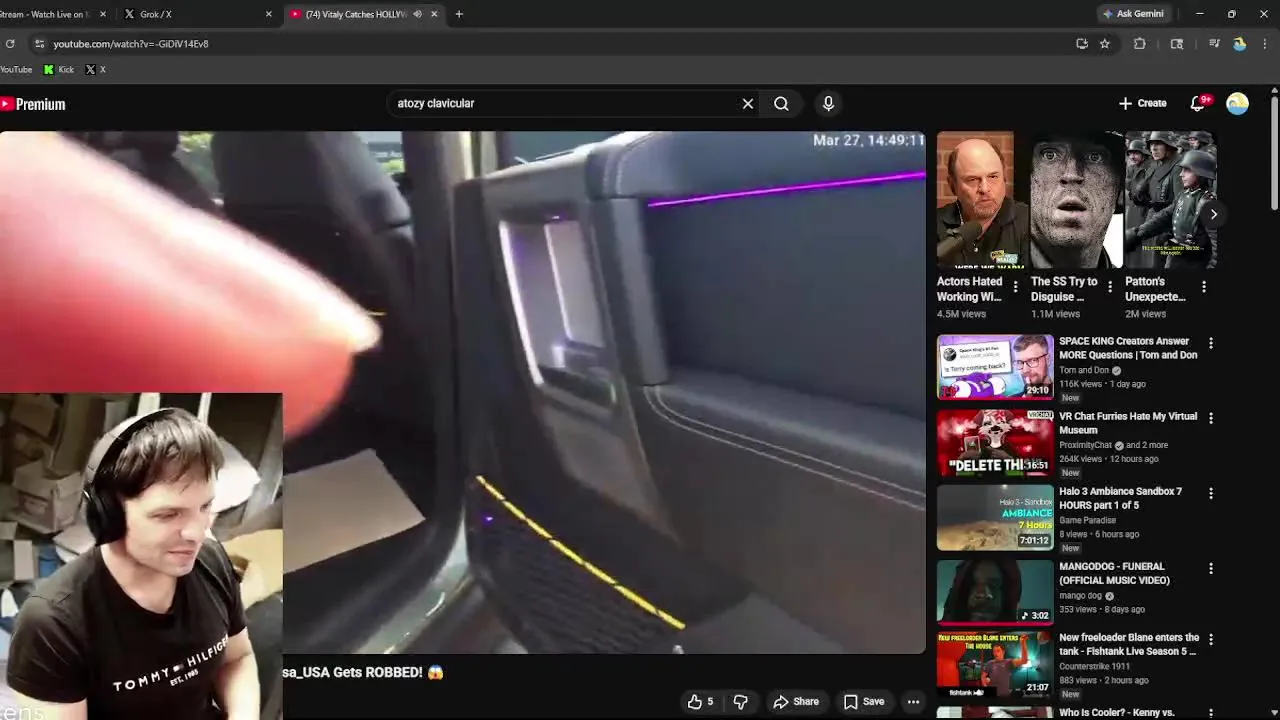The height and width of the screenshot is (720, 1280).
Task: Open SPACE KING Creators Answer title link
Action: tap(1128, 348)
